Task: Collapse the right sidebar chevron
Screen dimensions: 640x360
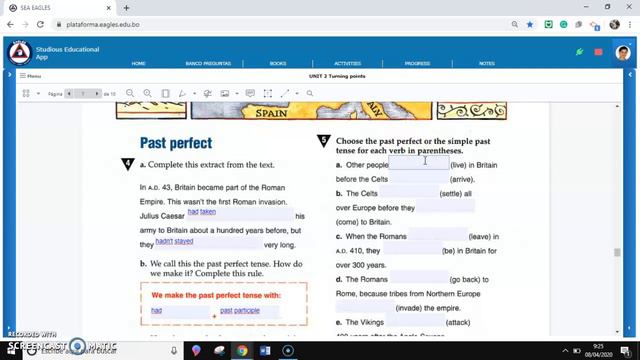Action: click(x=630, y=75)
